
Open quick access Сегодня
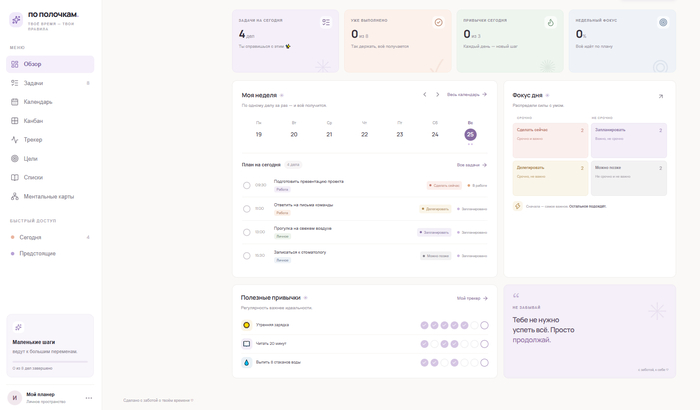click(x=50, y=237)
